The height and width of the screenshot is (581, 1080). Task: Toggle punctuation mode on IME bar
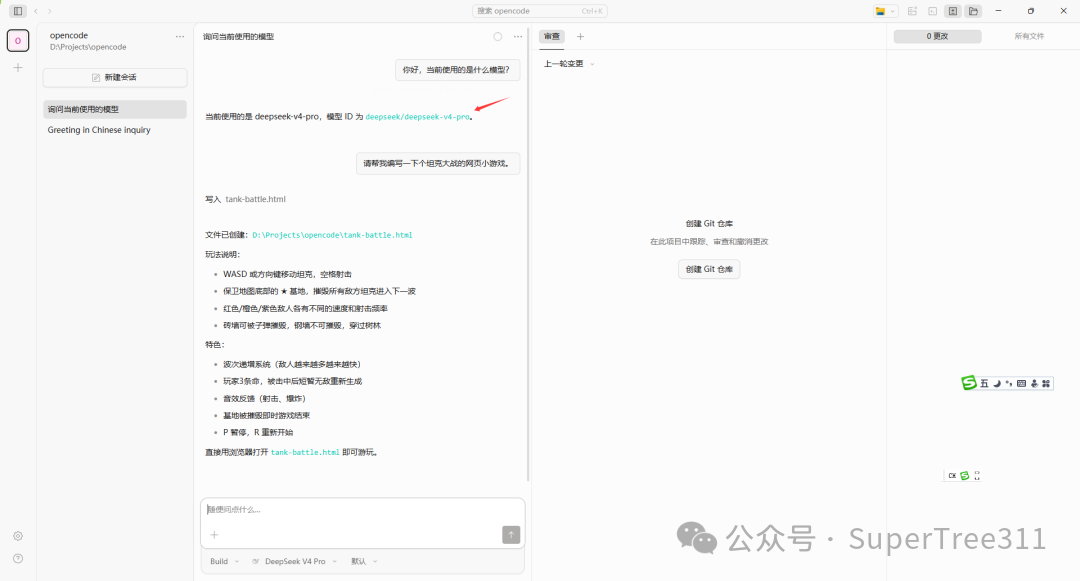click(x=1009, y=383)
